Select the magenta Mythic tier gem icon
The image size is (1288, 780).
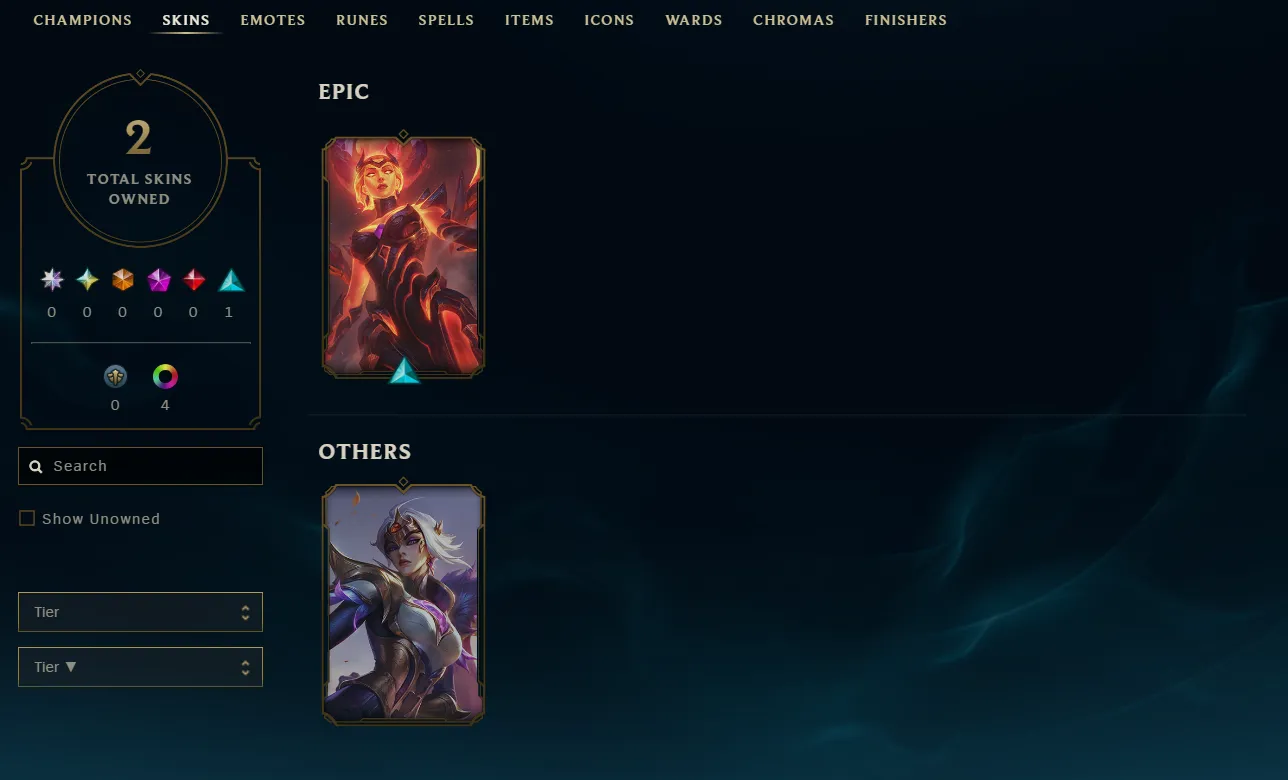(x=159, y=279)
